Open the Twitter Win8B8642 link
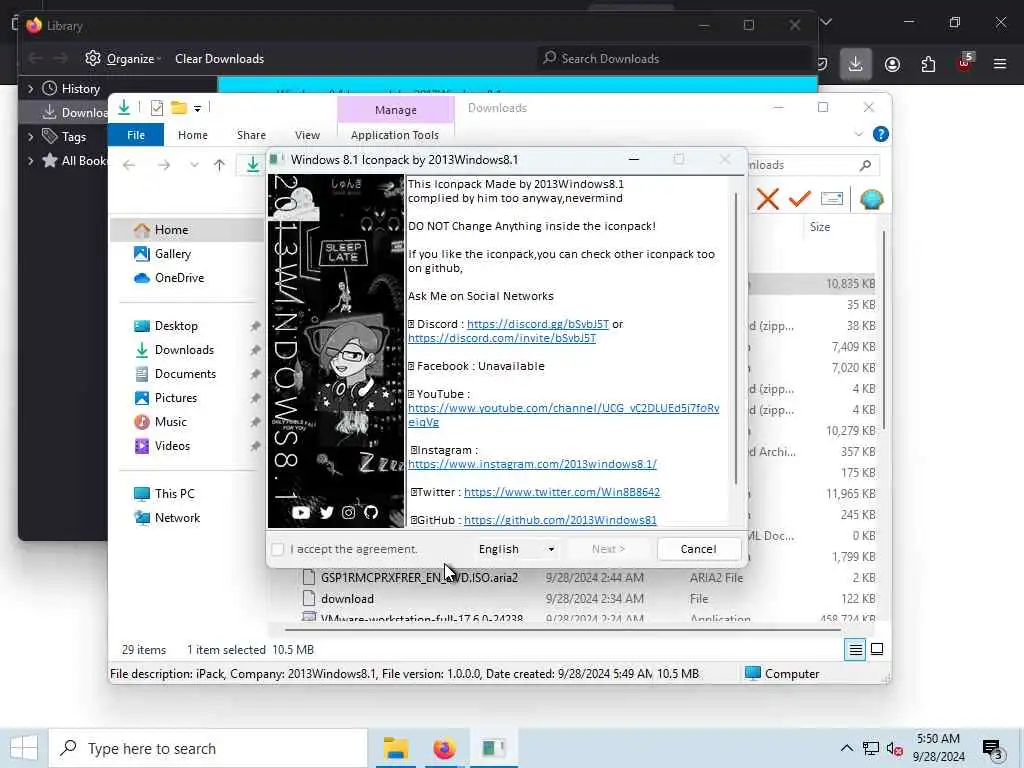 [562, 492]
